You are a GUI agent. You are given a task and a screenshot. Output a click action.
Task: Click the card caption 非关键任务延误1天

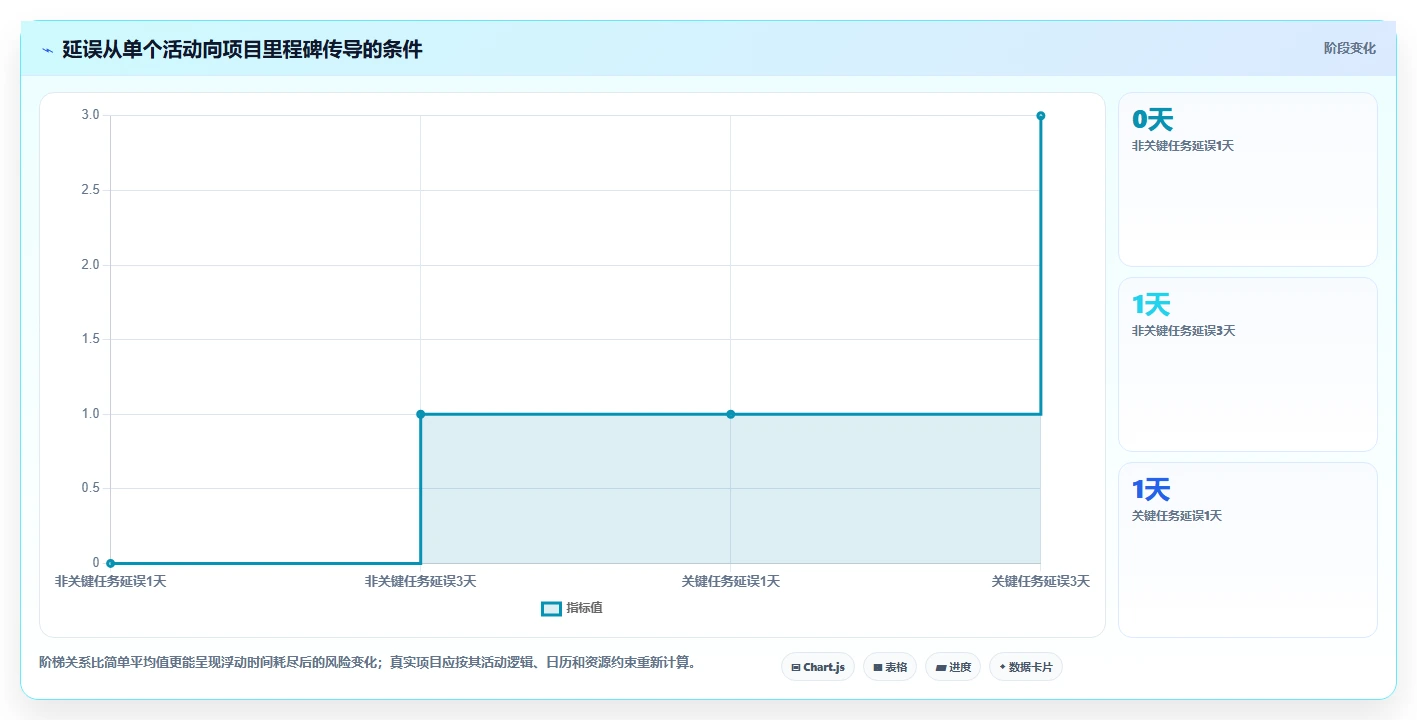[1183, 146]
